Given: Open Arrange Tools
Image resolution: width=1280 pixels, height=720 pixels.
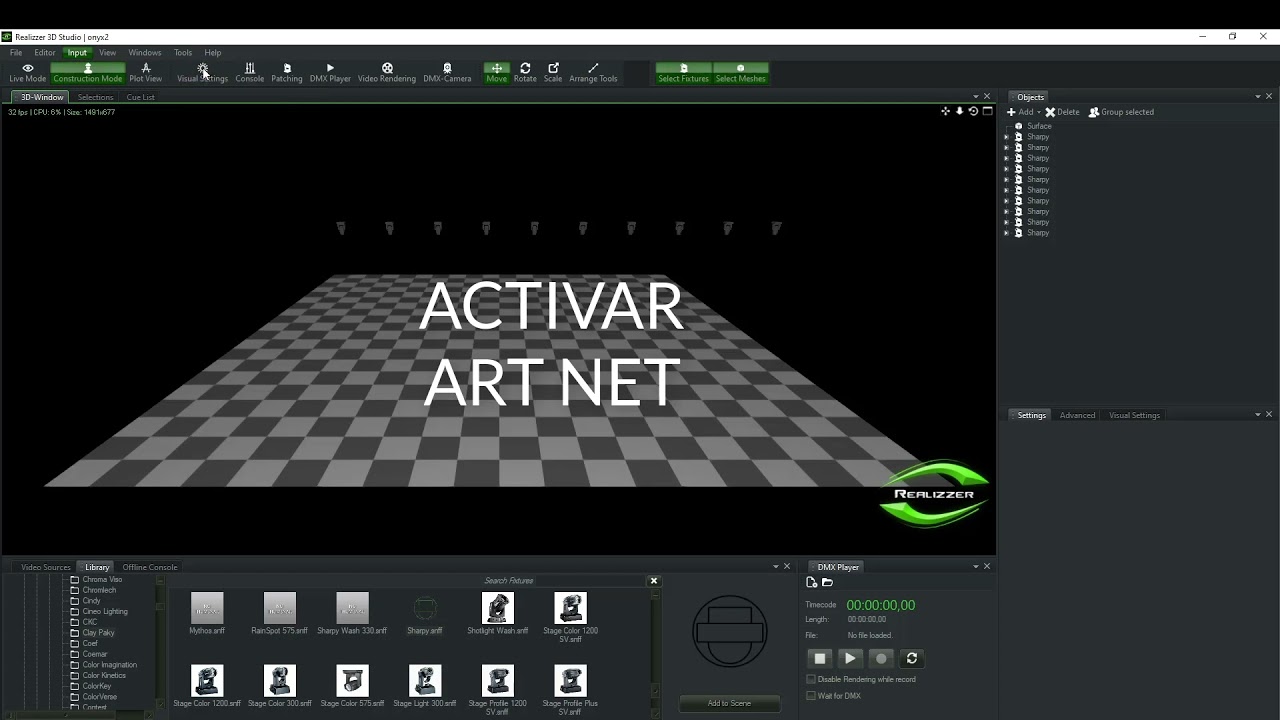Looking at the screenshot, I should pyautogui.click(x=594, y=73).
